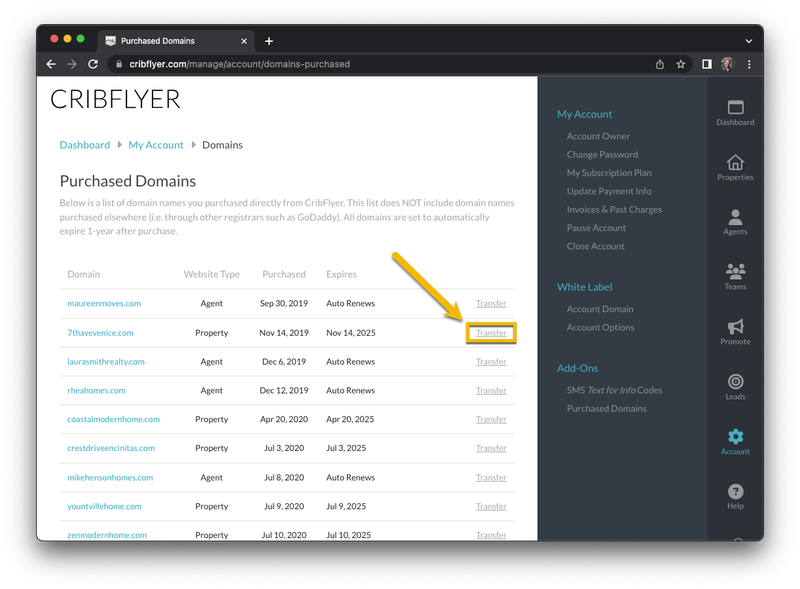
Task: Open Account Domain under White Label
Action: click(600, 309)
